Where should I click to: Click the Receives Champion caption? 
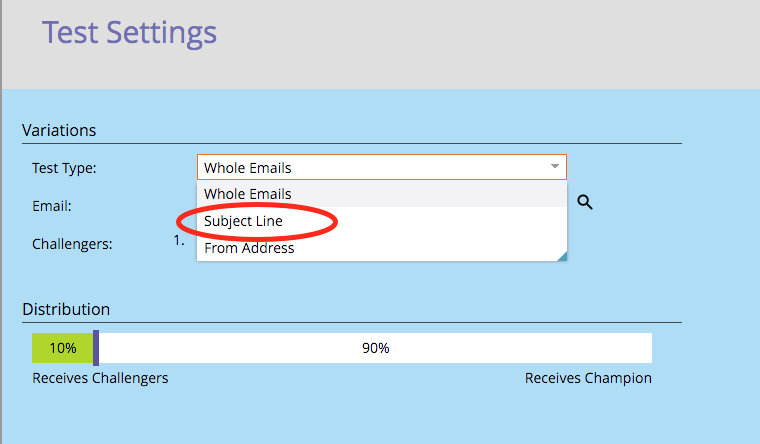click(588, 378)
